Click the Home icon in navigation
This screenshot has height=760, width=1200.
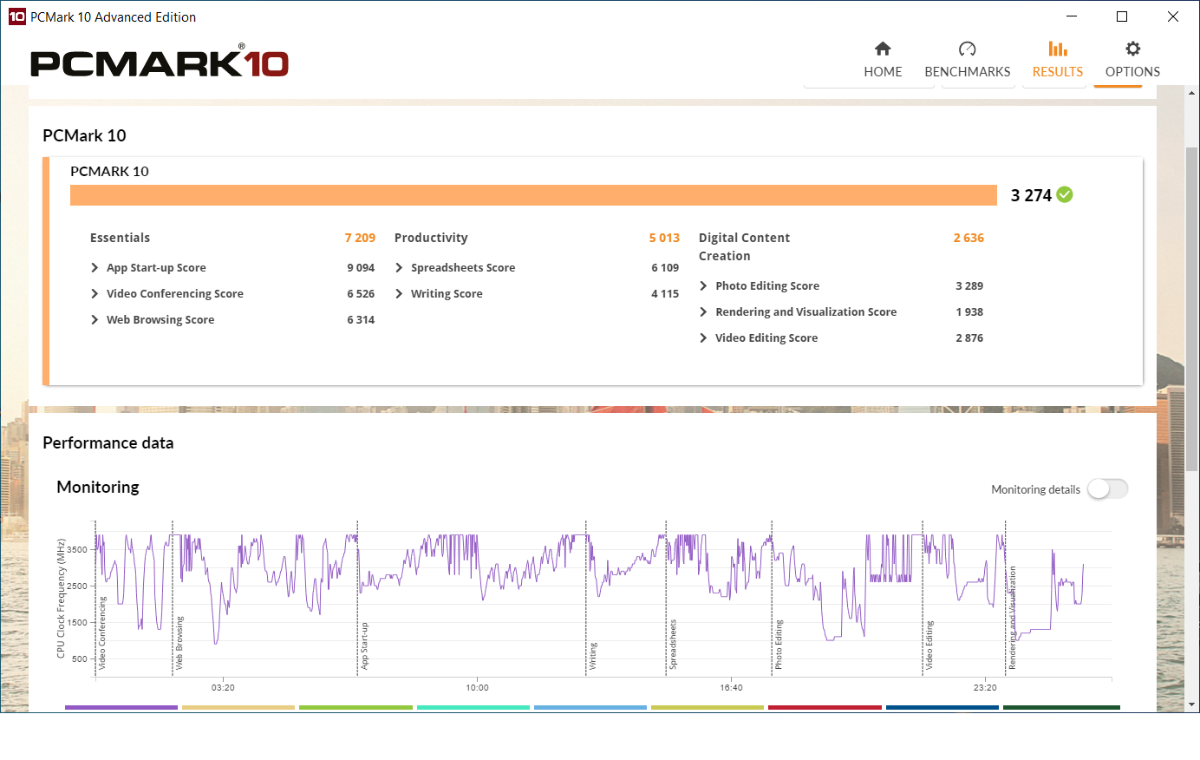pyautogui.click(x=882, y=49)
